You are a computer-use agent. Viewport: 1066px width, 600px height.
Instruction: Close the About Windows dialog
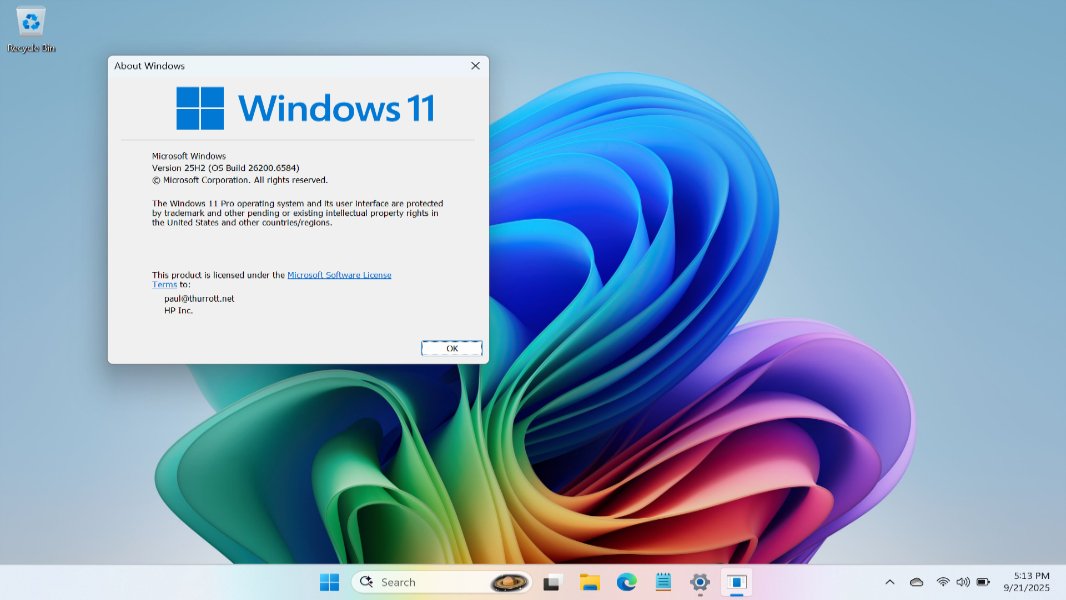pyautogui.click(x=475, y=65)
